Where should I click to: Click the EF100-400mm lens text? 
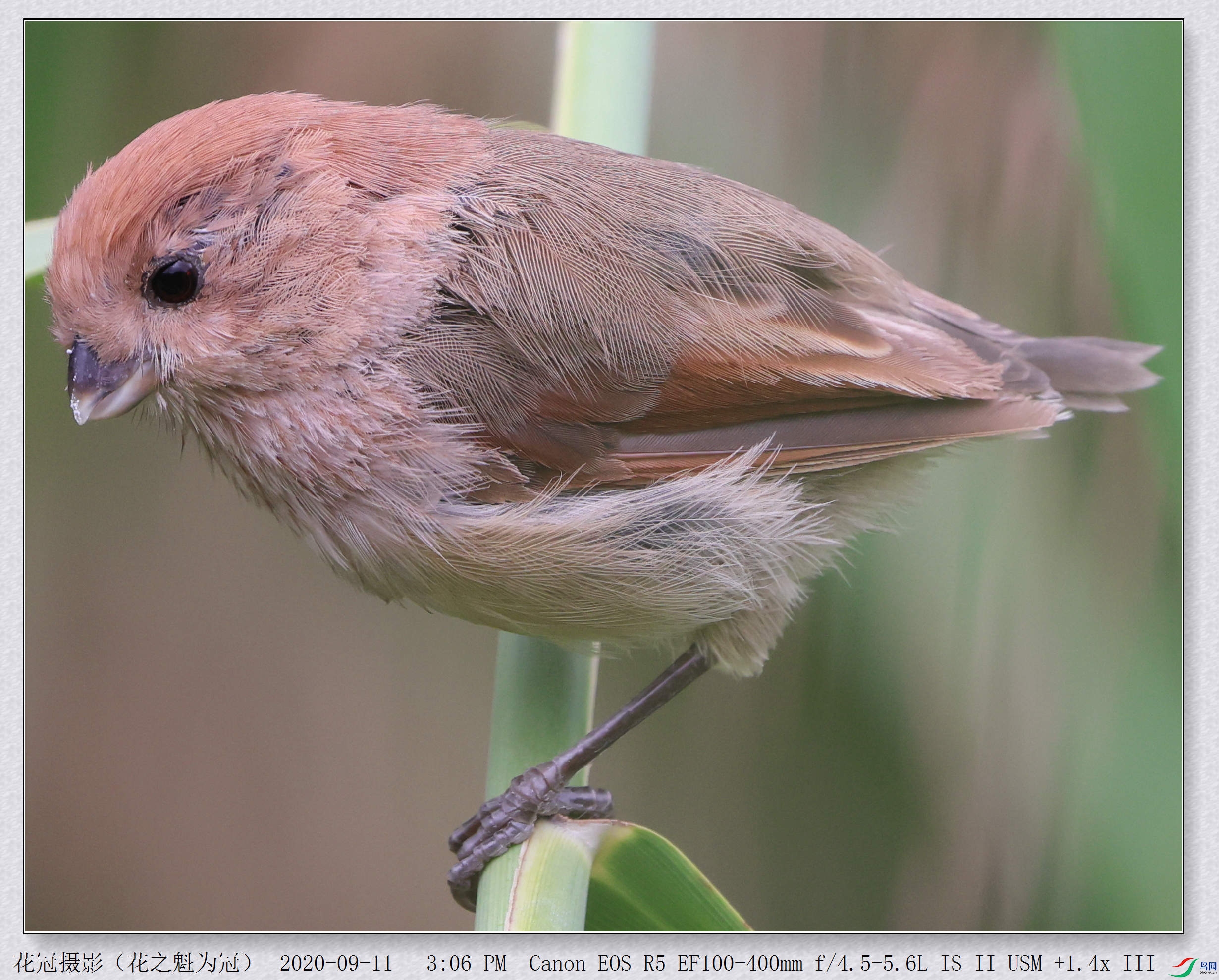click(x=740, y=963)
